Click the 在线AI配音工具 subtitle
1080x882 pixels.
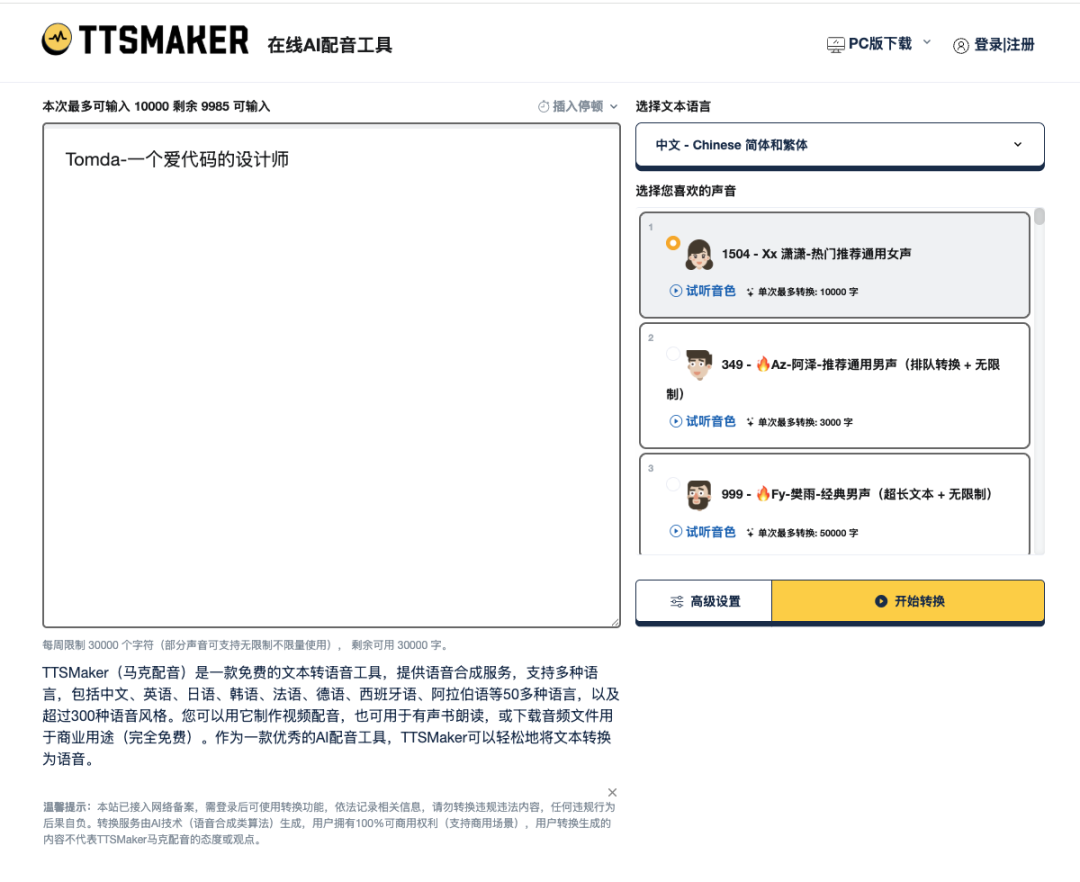[x=329, y=45]
